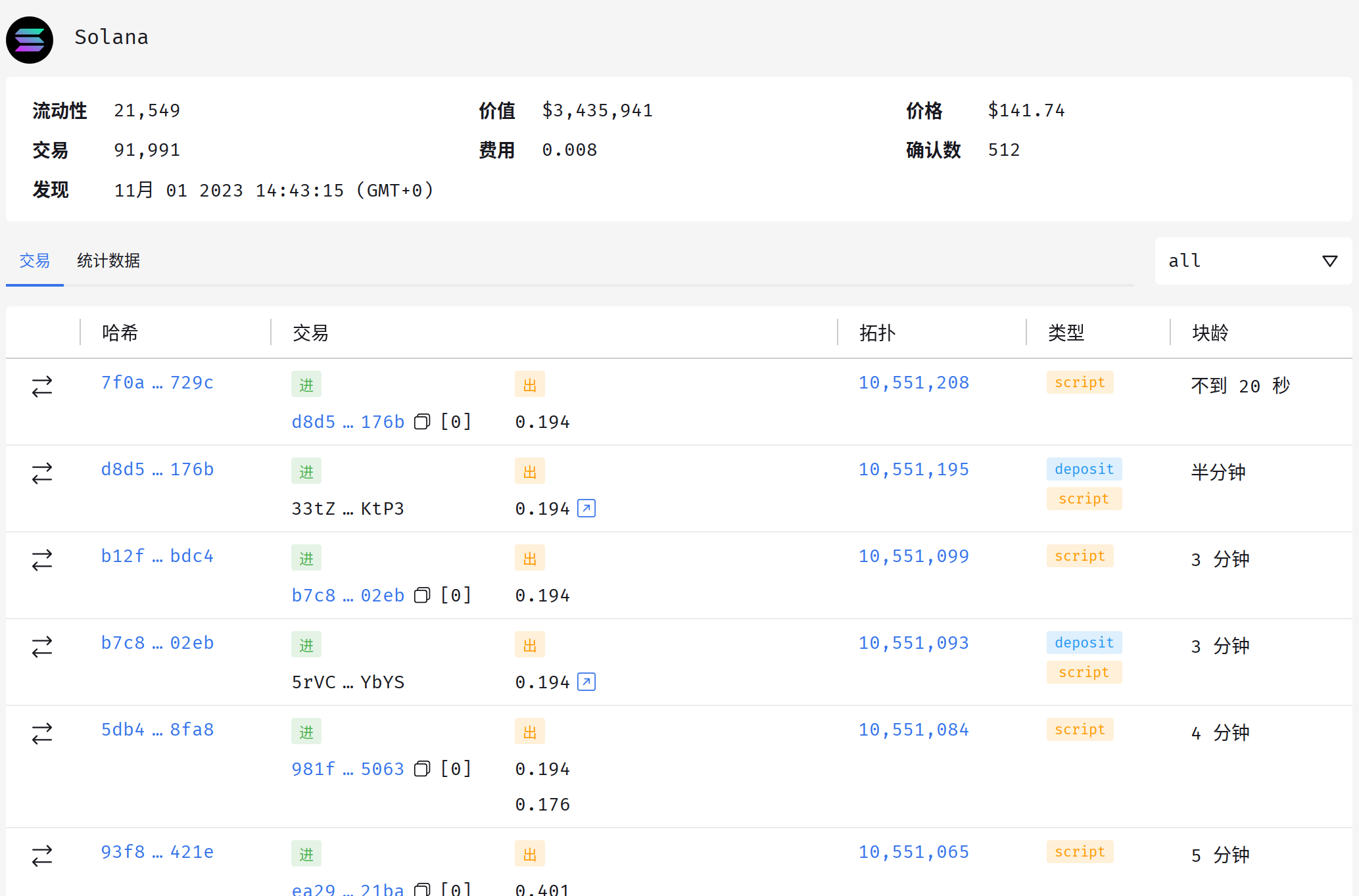Open input link 981f … 5063

point(348,768)
